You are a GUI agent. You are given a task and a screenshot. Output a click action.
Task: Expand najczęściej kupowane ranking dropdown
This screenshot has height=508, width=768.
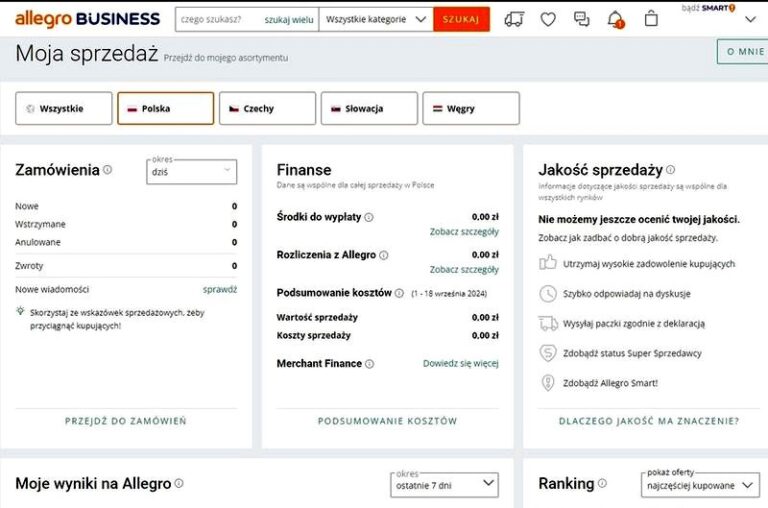[700, 484]
